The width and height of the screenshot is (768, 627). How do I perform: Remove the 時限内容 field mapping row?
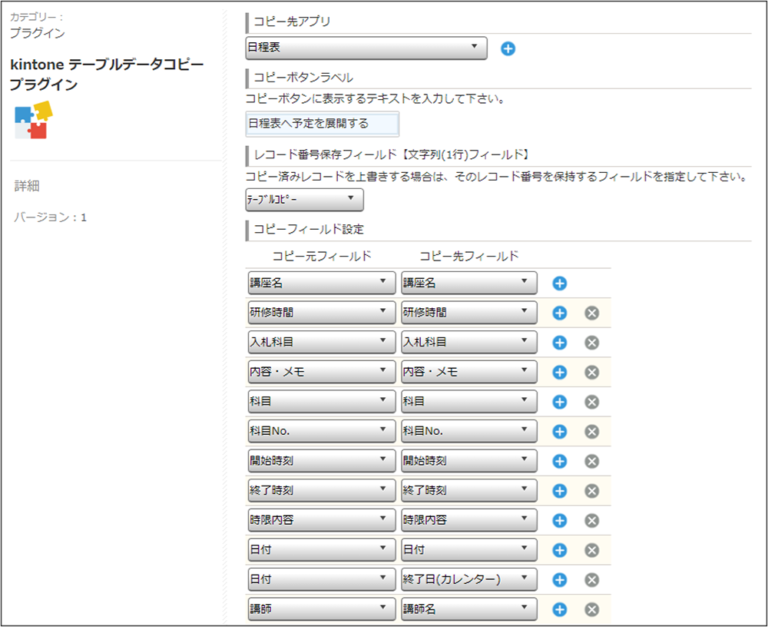tap(591, 520)
